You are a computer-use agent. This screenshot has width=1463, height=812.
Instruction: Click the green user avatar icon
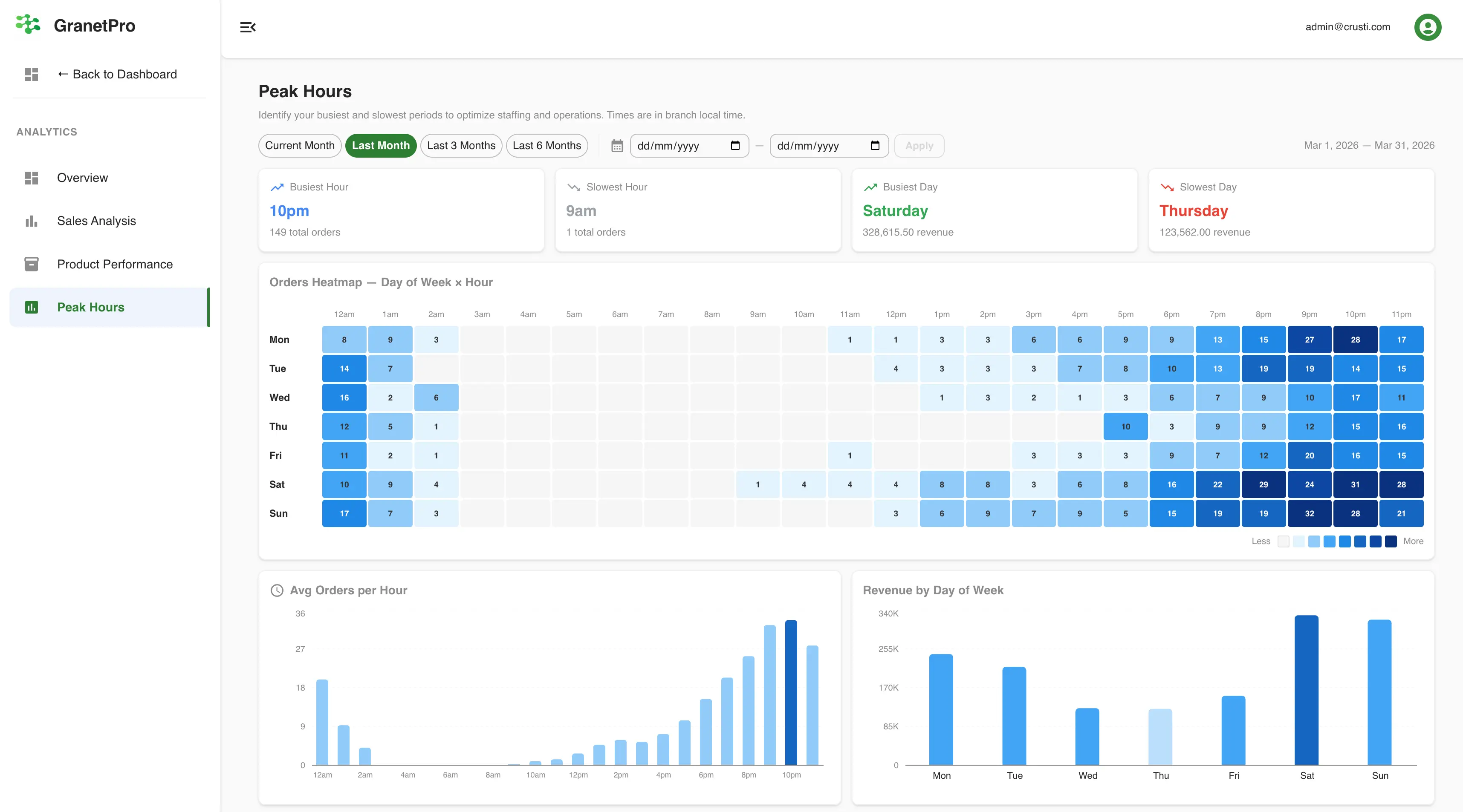(1427, 27)
